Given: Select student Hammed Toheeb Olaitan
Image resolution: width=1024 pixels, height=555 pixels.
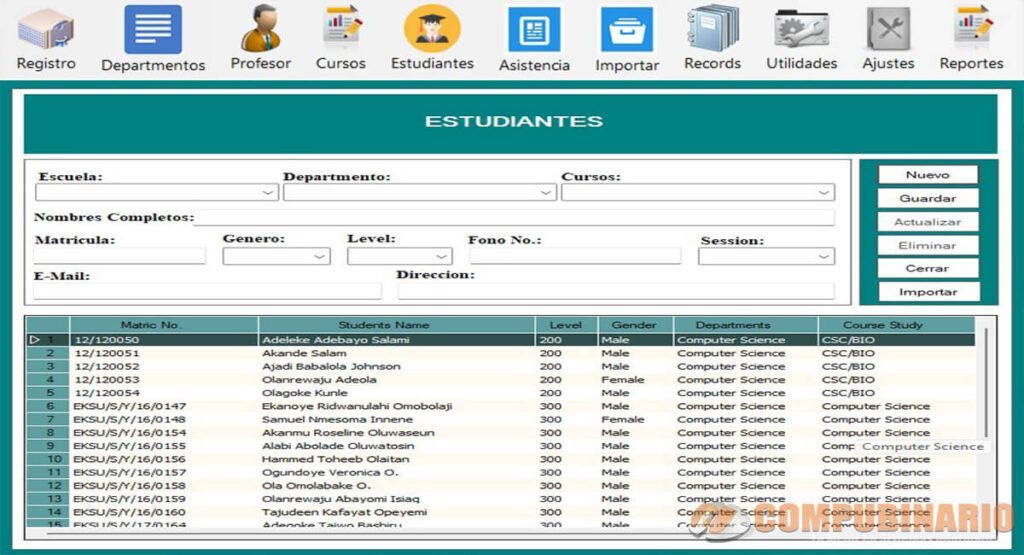Looking at the screenshot, I should click(x=396, y=459).
